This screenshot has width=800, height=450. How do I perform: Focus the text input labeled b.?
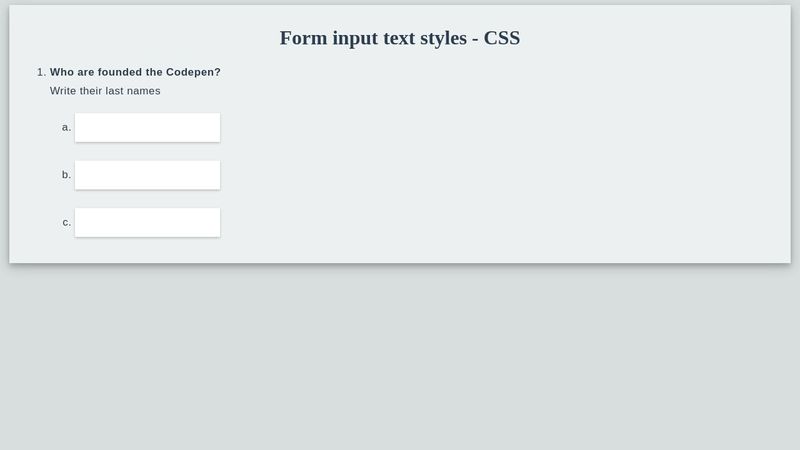147,175
